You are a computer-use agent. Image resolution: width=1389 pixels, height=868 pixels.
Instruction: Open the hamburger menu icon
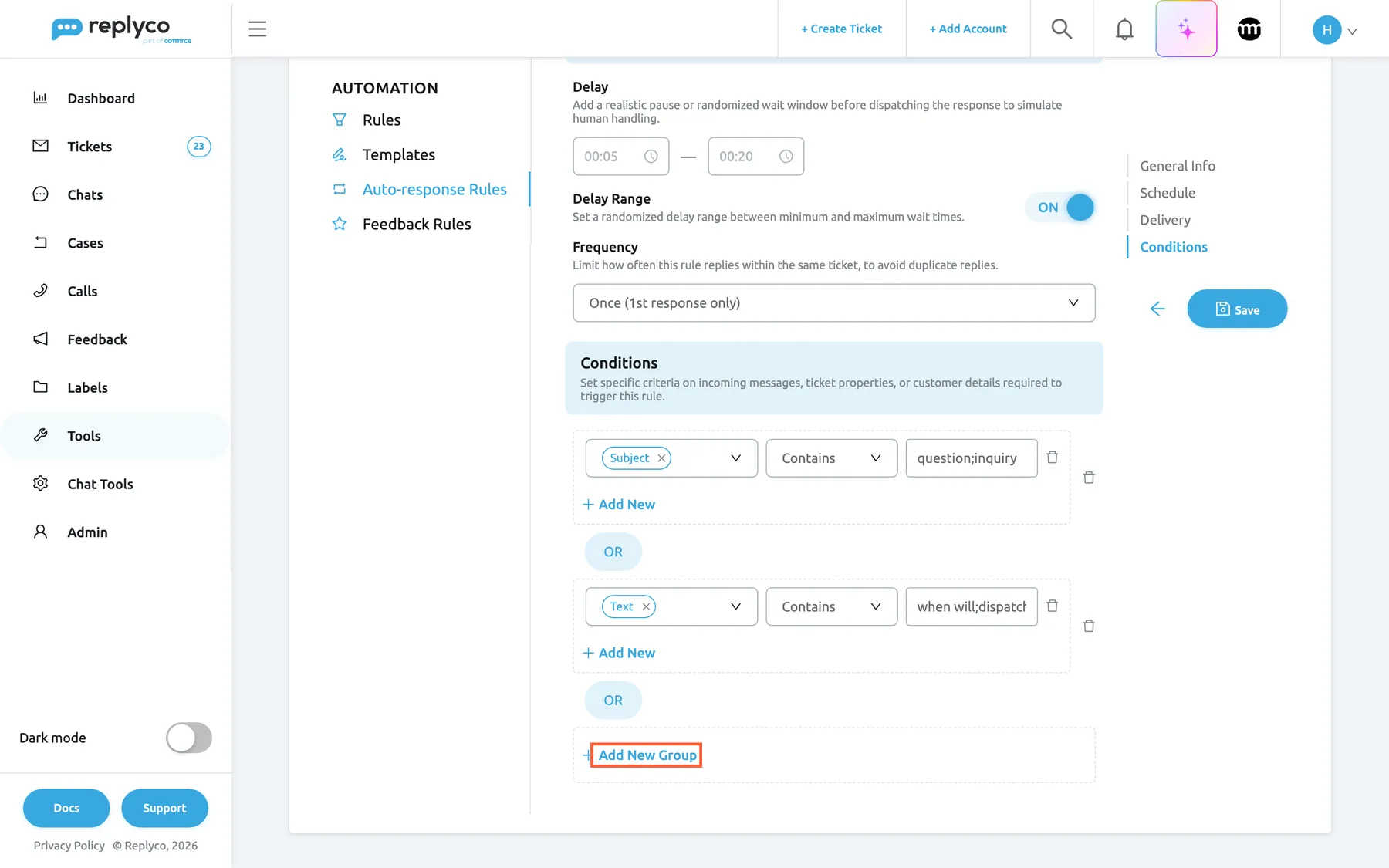[x=257, y=29]
